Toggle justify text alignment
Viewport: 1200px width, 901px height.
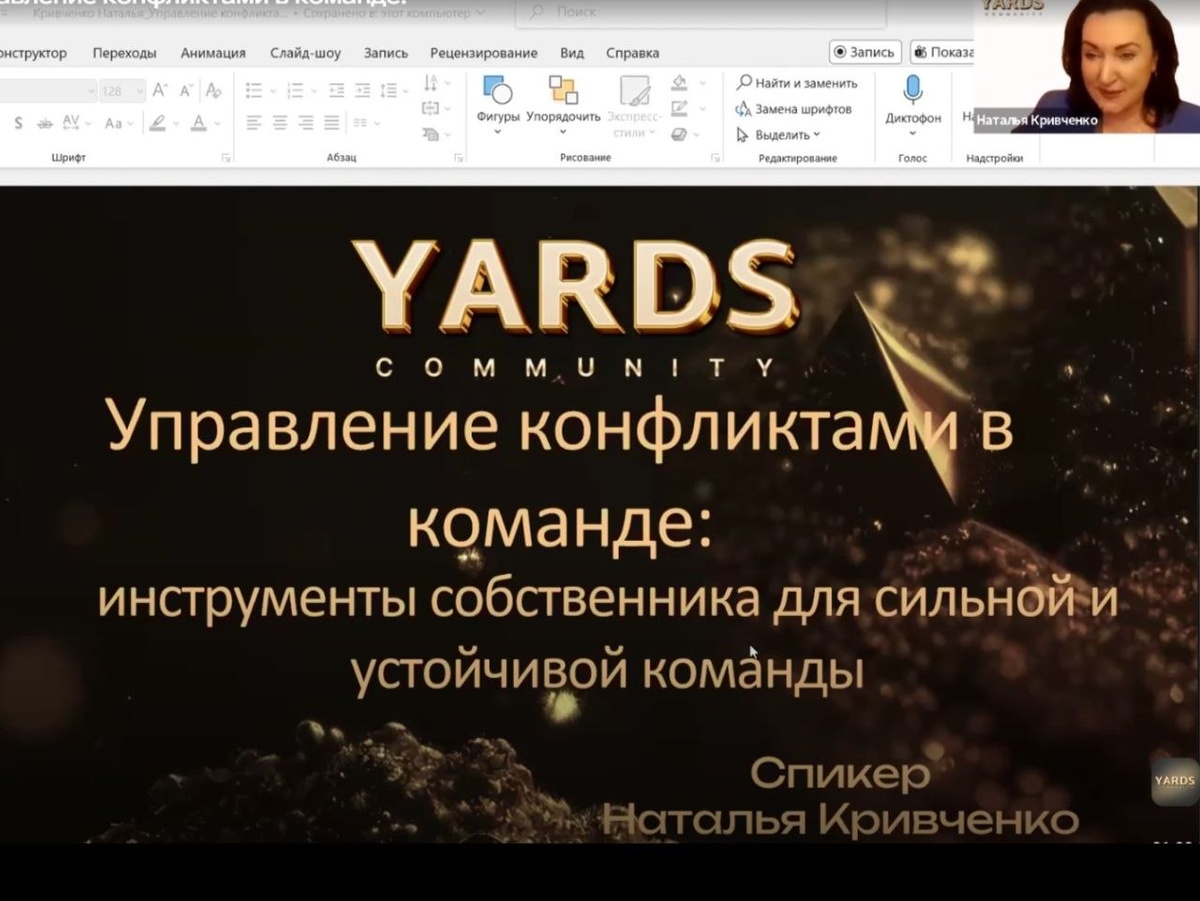click(332, 122)
